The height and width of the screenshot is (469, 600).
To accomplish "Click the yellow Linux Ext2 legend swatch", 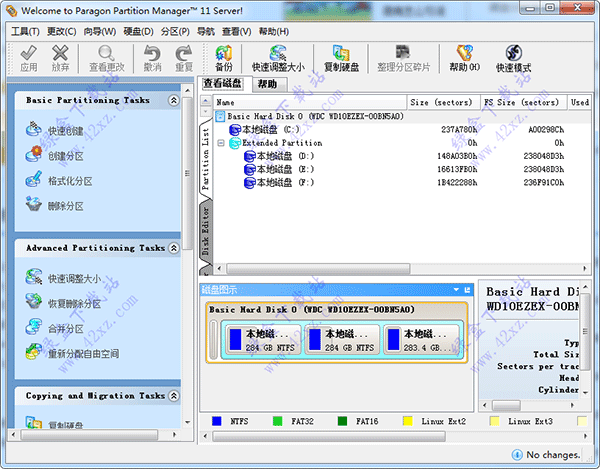I will click(x=408, y=421).
